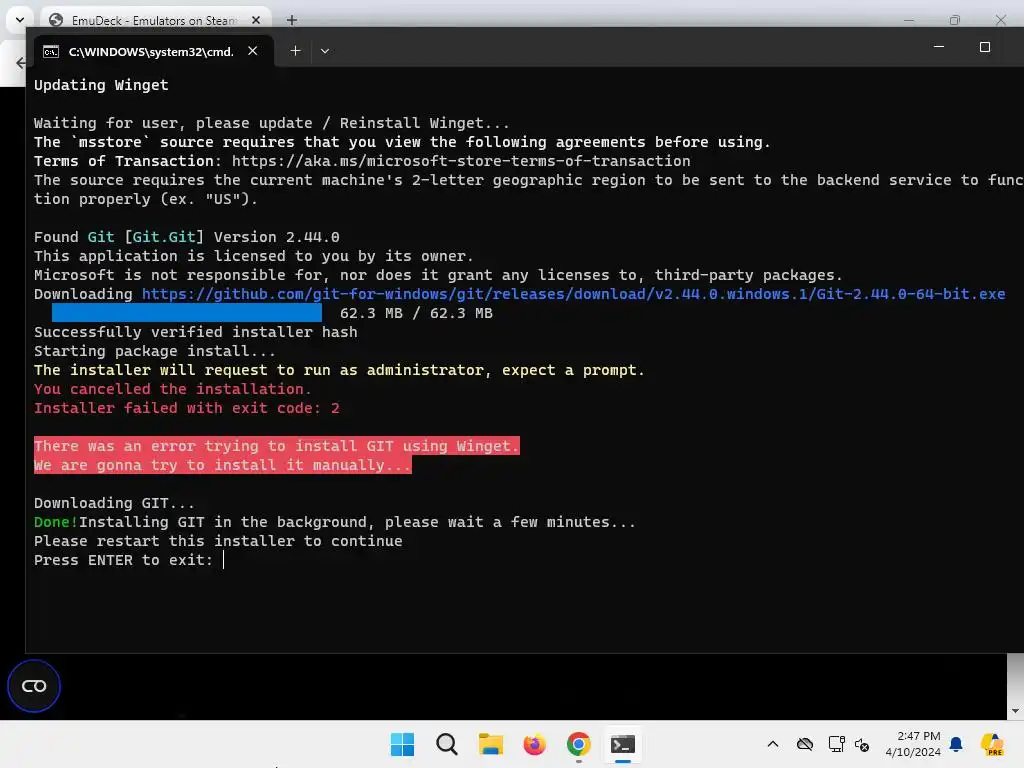1024x768 pixels.
Task: Open Windows Search from the taskbar
Action: [x=447, y=744]
